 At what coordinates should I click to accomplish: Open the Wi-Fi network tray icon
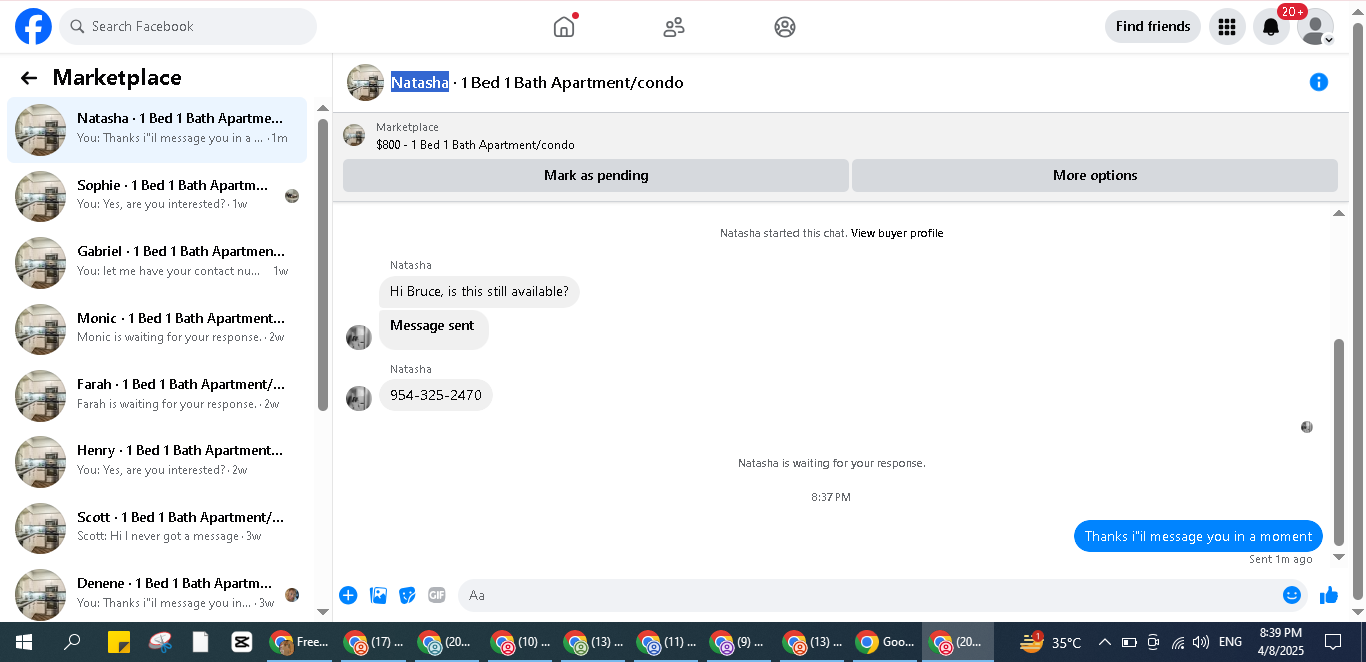pyautogui.click(x=1178, y=642)
